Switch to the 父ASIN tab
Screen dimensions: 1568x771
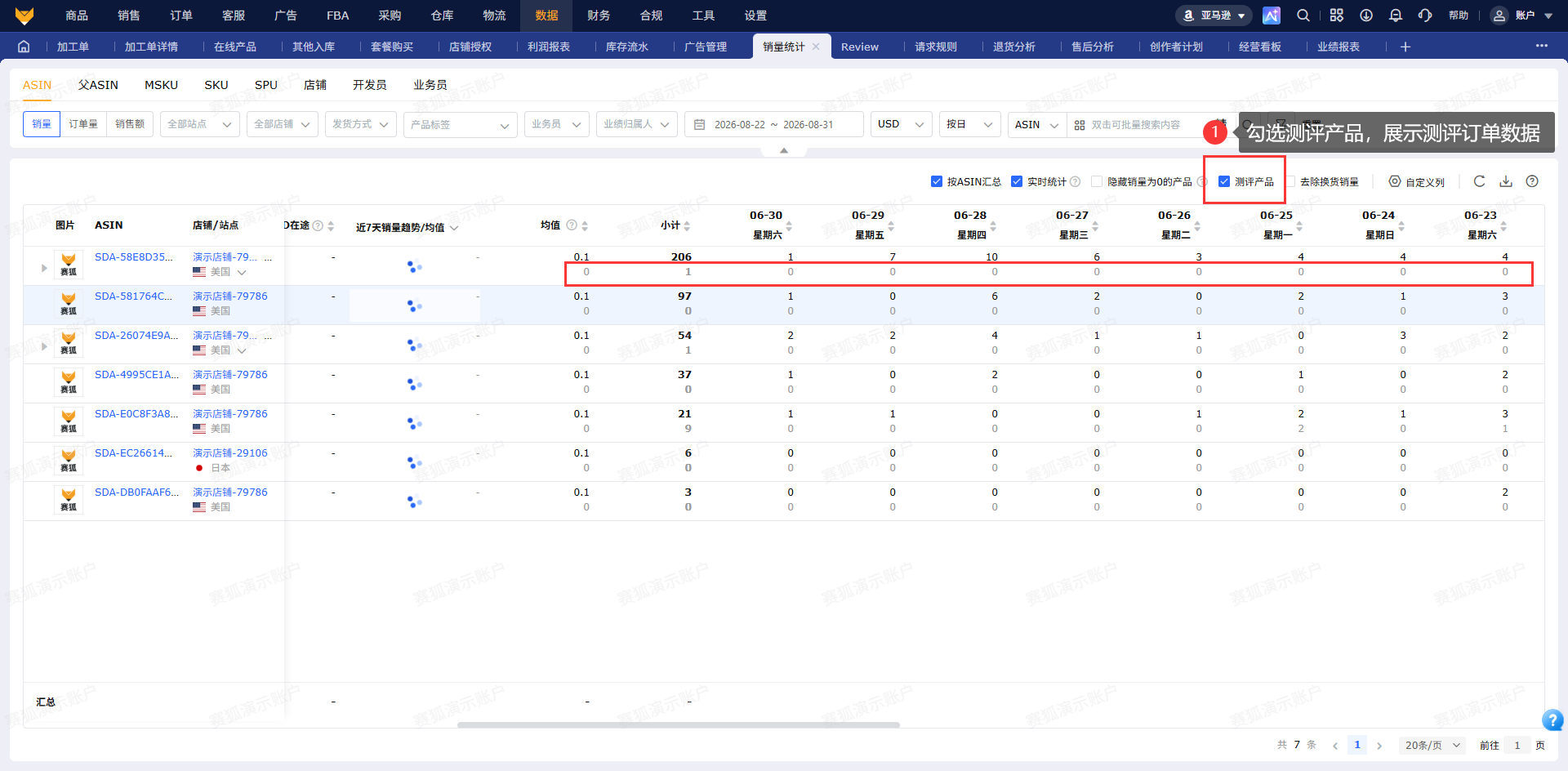98,85
